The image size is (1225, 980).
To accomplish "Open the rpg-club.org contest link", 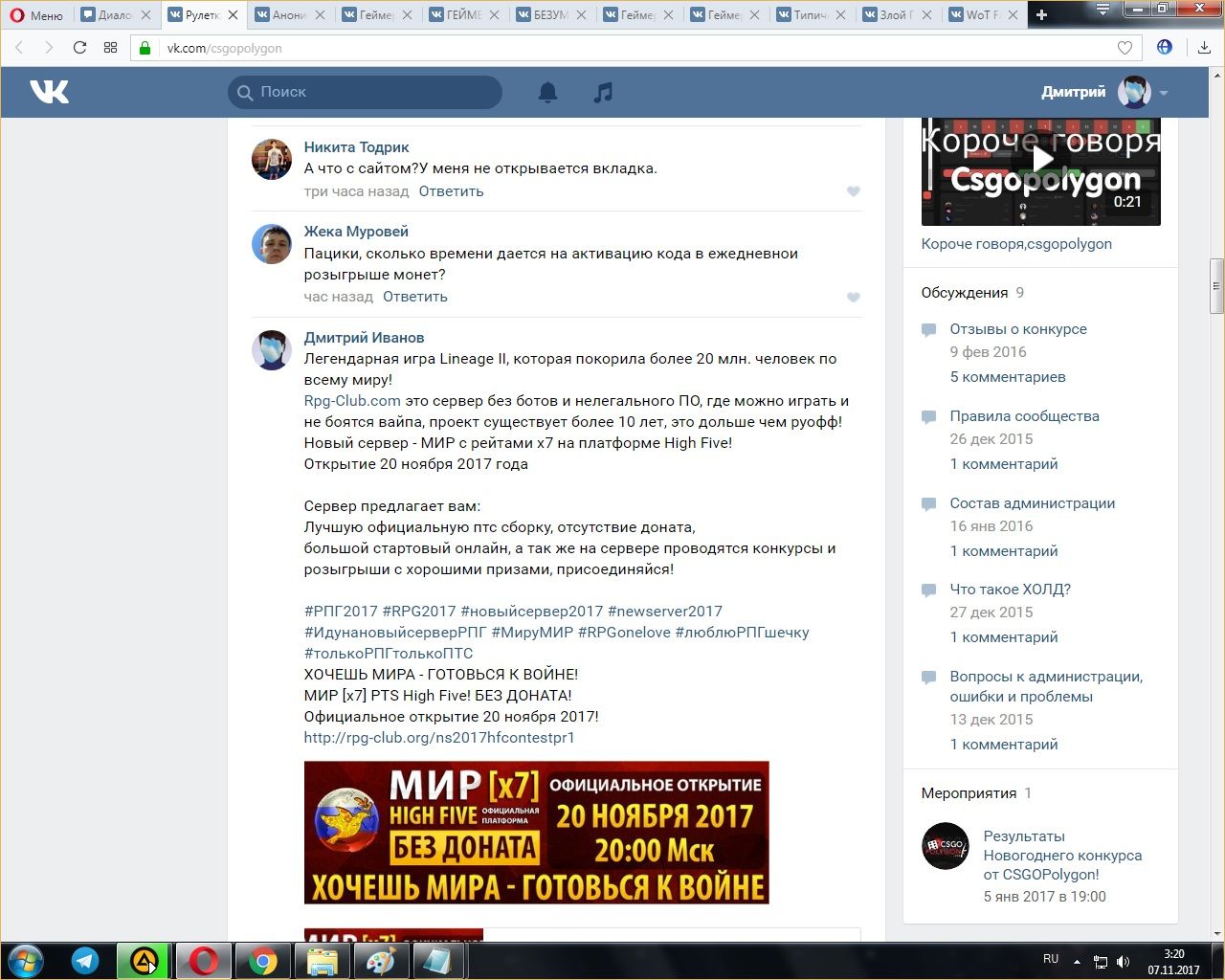I will (x=439, y=738).
